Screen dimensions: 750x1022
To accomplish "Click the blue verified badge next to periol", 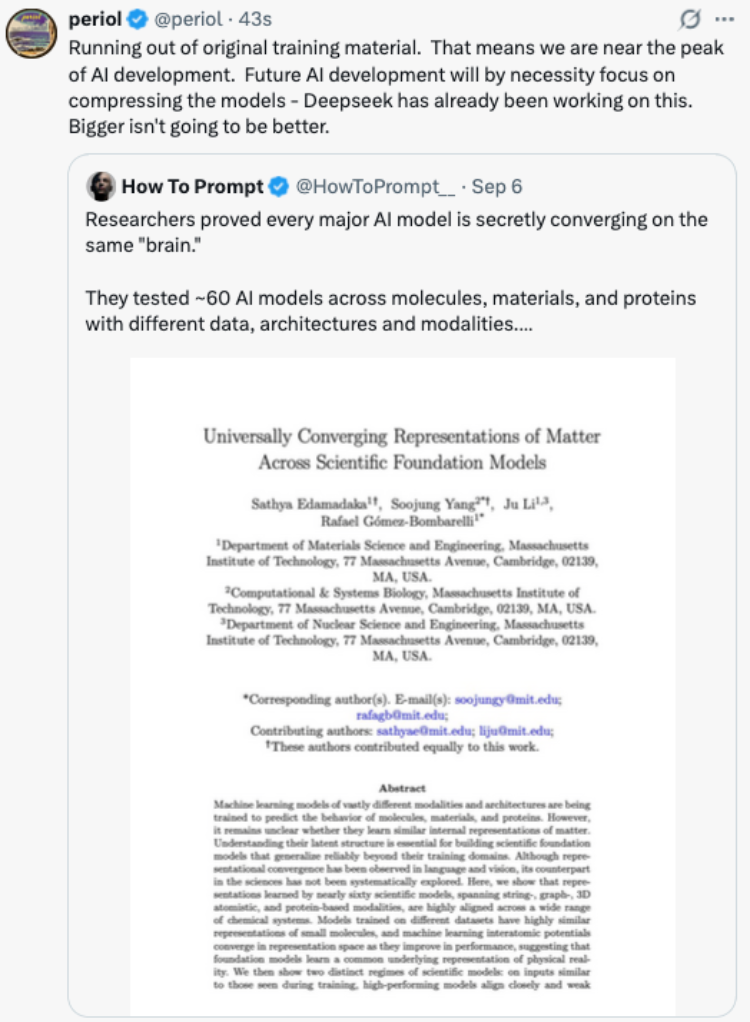I will pos(137,20).
